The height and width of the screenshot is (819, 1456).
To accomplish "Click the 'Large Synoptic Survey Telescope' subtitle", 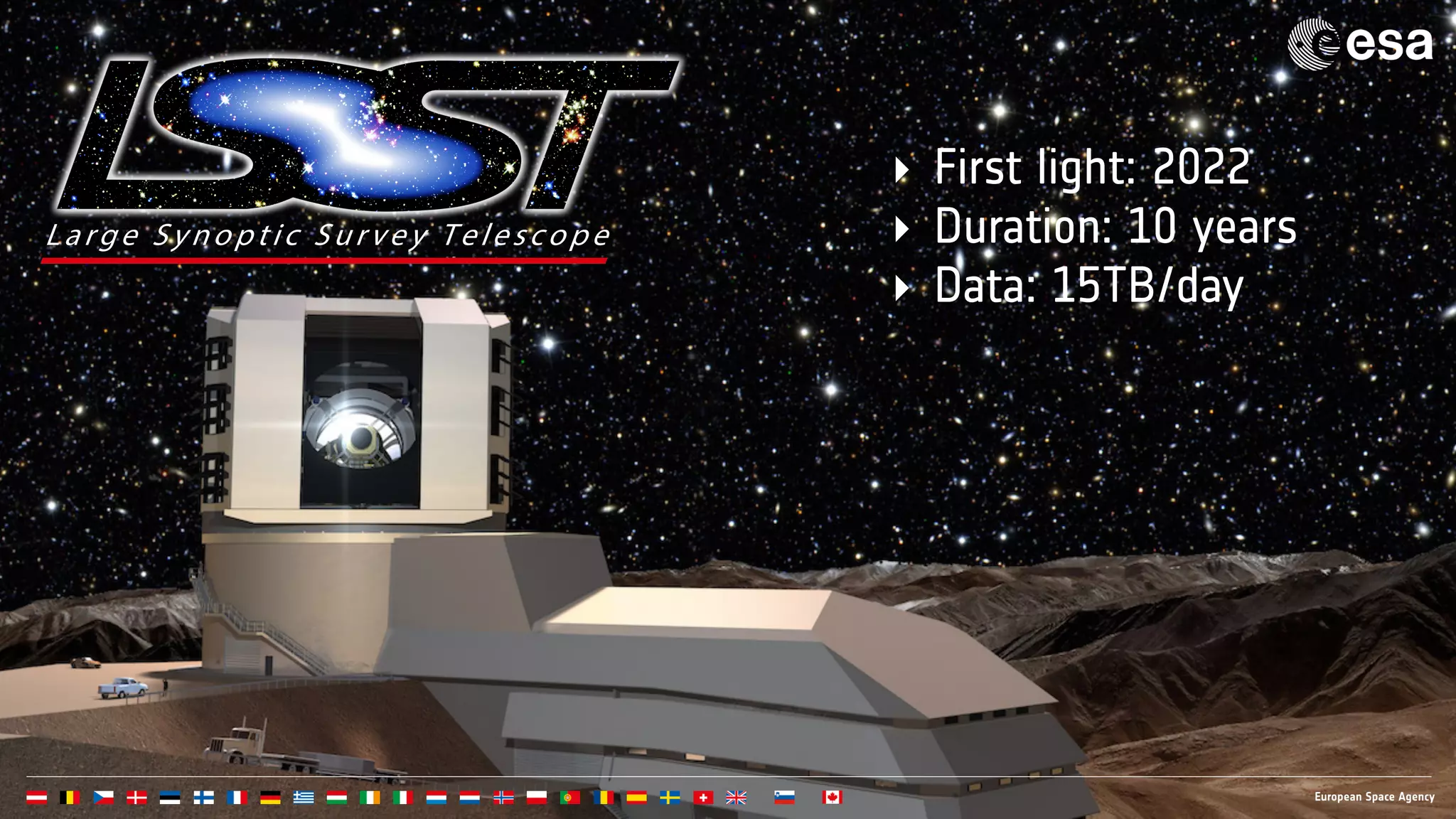I will coord(328,235).
